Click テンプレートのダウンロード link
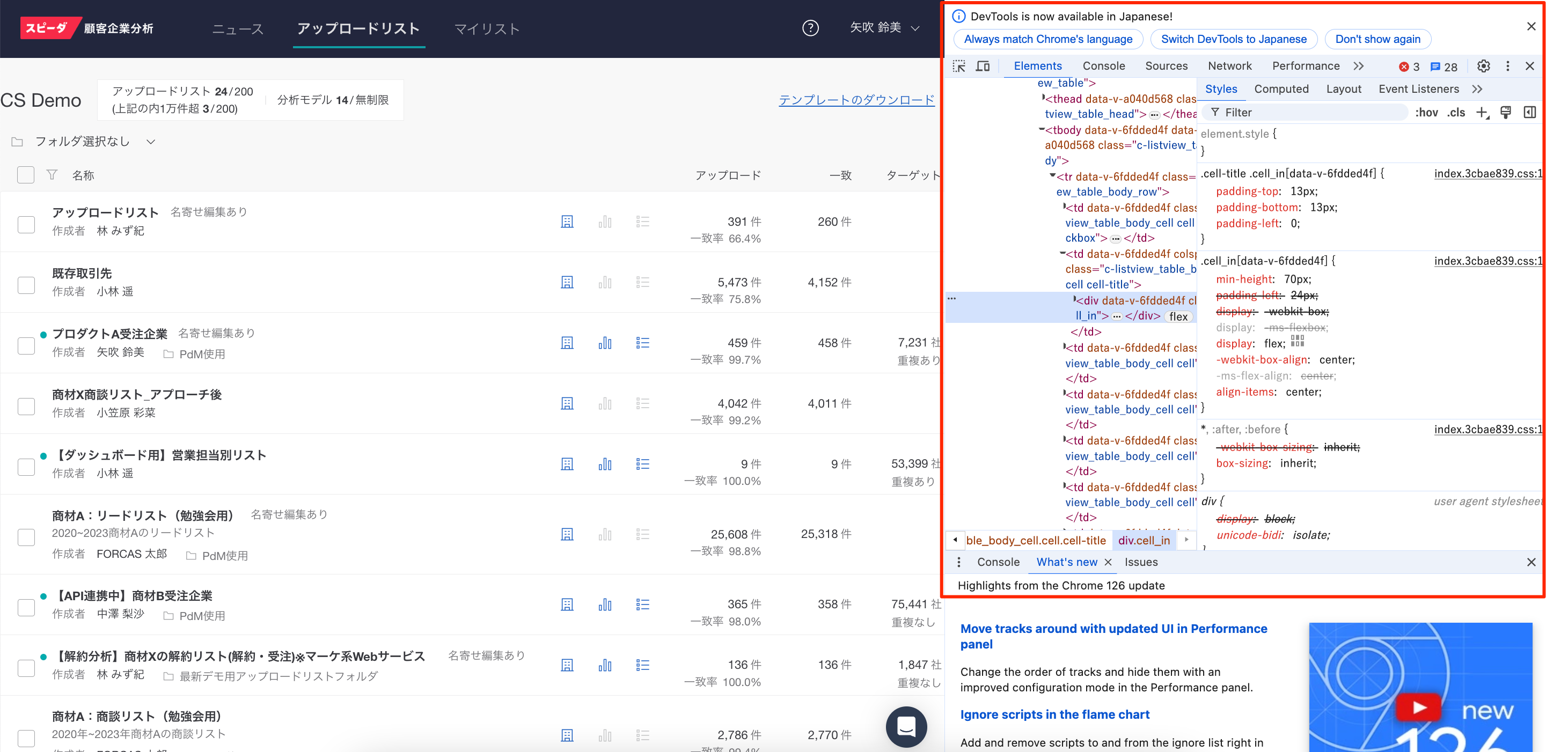Screen dimensions: 1568x752 [x=856, y=100]
